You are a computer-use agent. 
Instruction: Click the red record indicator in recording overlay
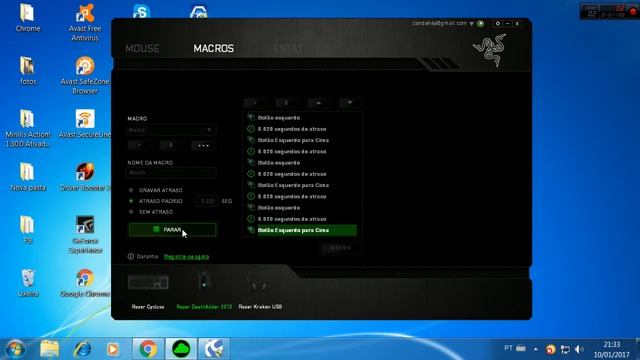(633, 11)
